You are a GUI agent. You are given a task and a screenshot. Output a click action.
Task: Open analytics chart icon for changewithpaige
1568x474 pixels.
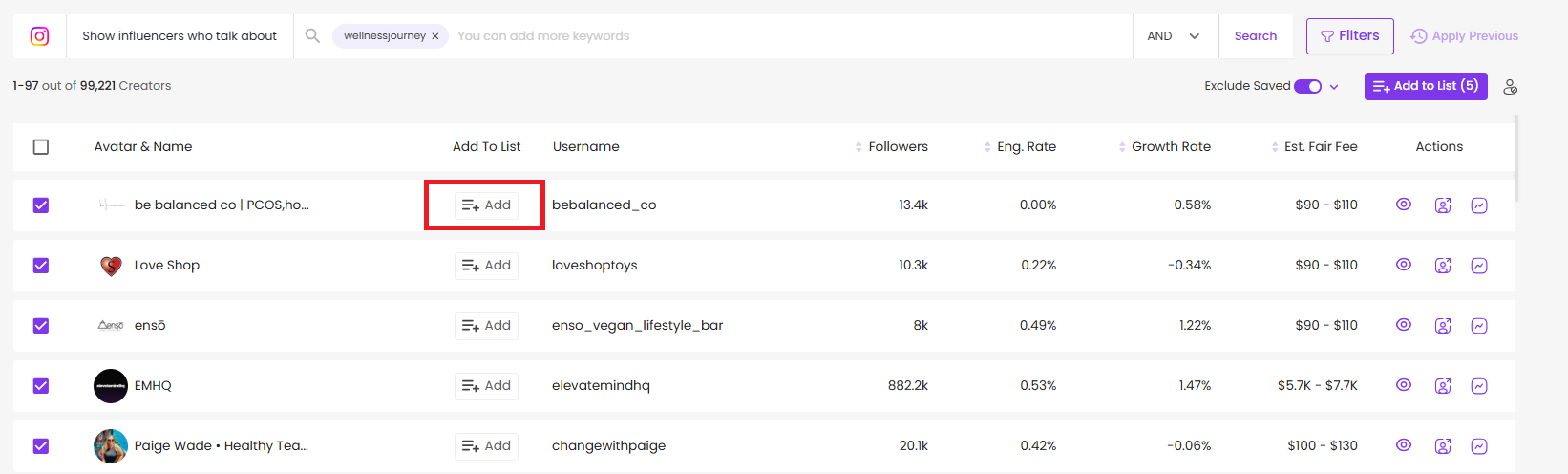(x=1479, y=446)
